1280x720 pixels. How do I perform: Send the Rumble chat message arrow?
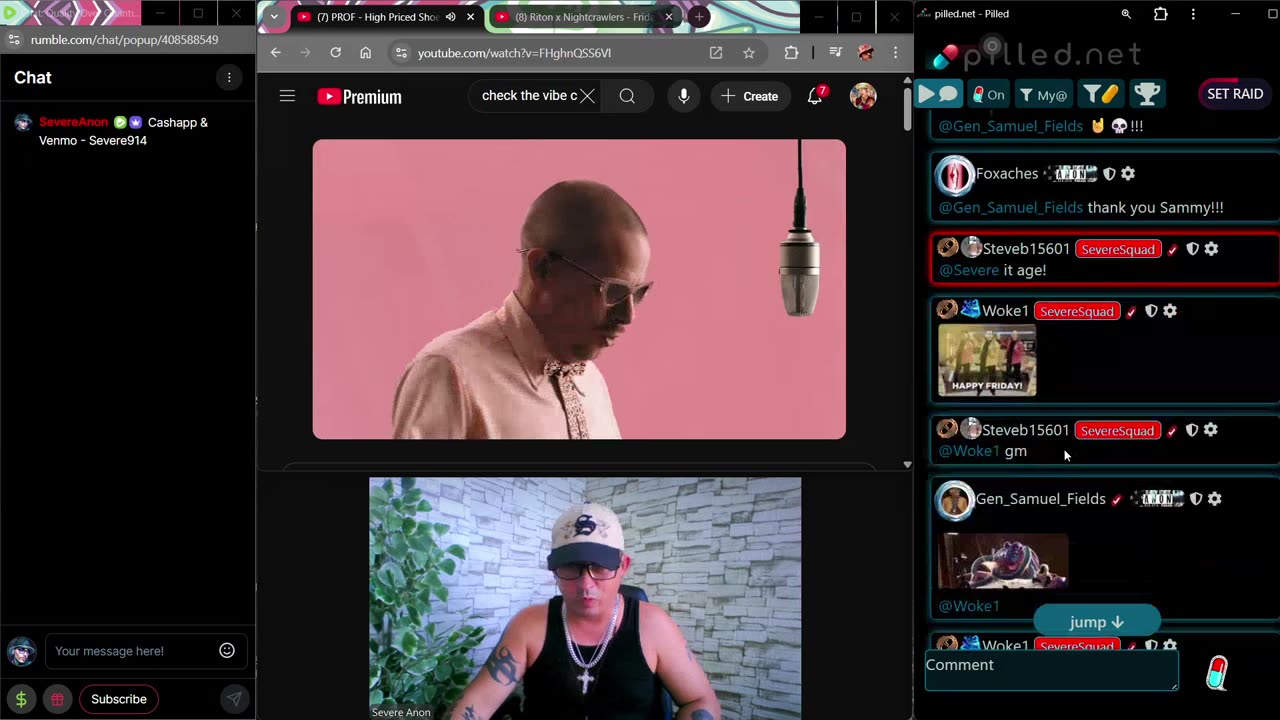point(233,699)
